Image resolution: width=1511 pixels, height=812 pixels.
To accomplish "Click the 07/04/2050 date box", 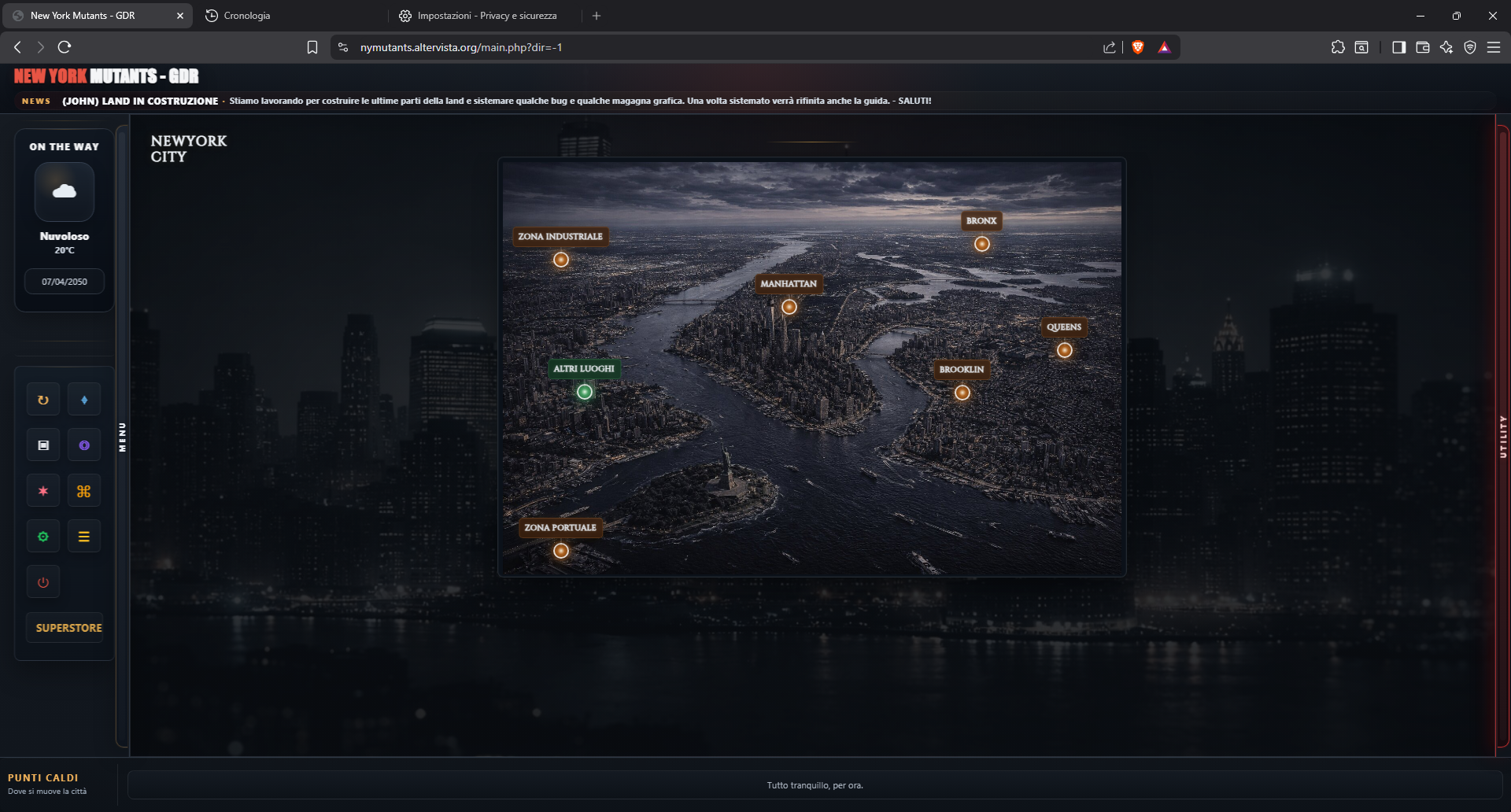I will [x=65, y=282].
